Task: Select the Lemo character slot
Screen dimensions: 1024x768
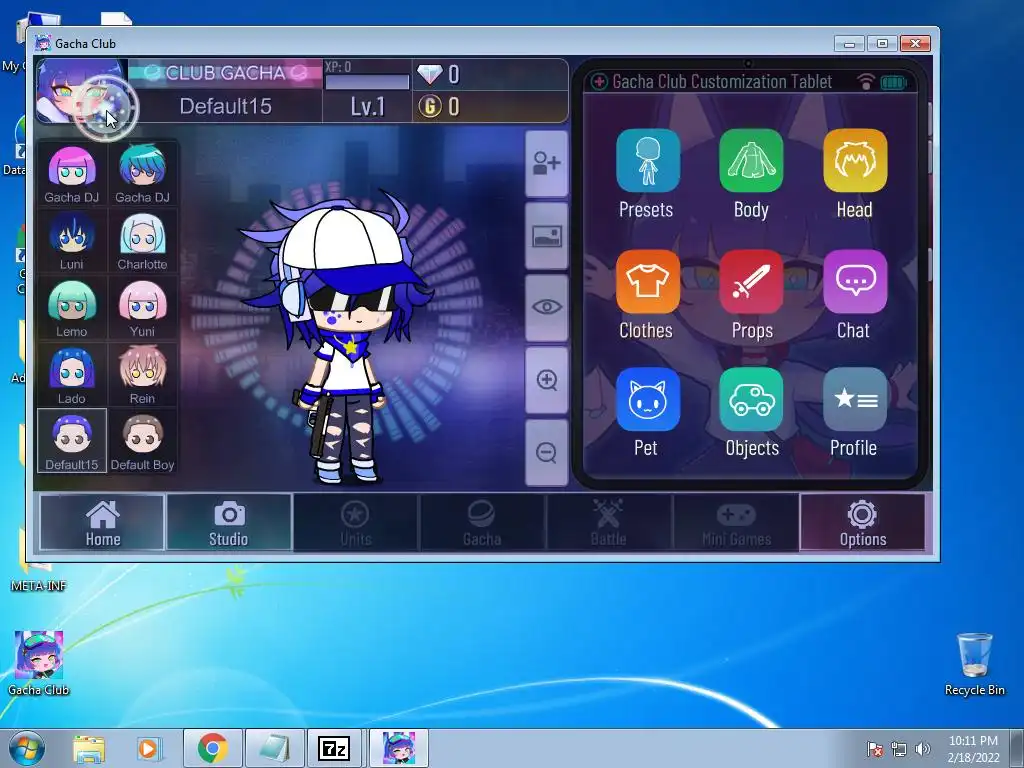Action: tap(72, 308)
